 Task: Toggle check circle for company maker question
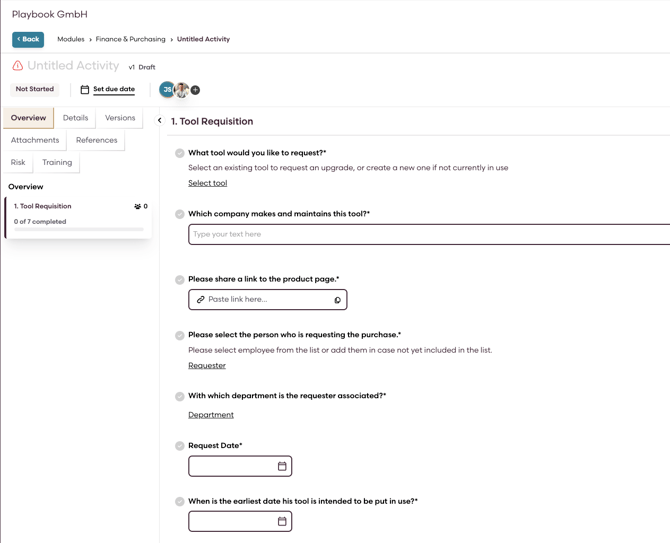coord(180,214)
